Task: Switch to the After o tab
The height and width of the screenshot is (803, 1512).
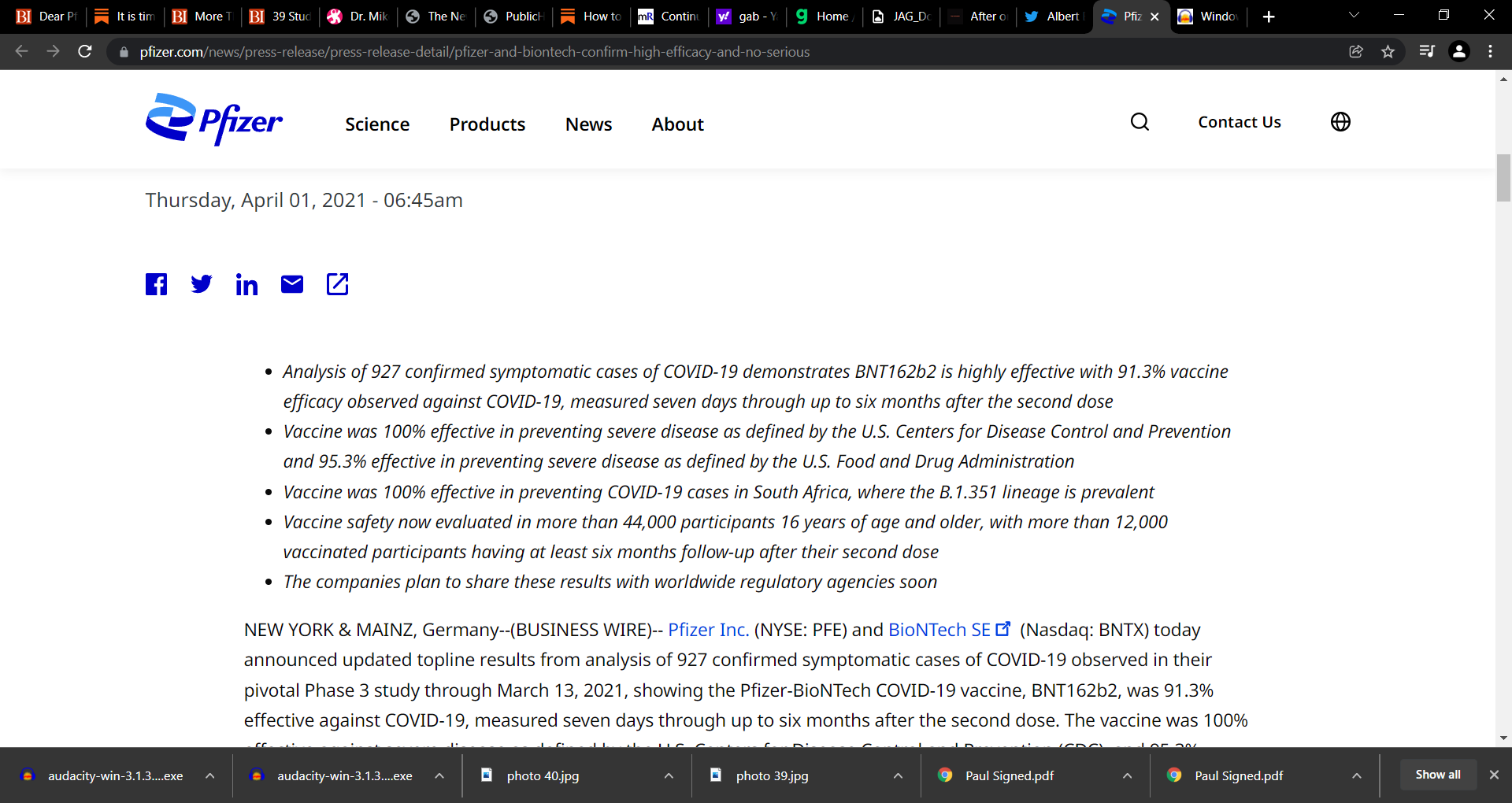Action: (978, 17)
